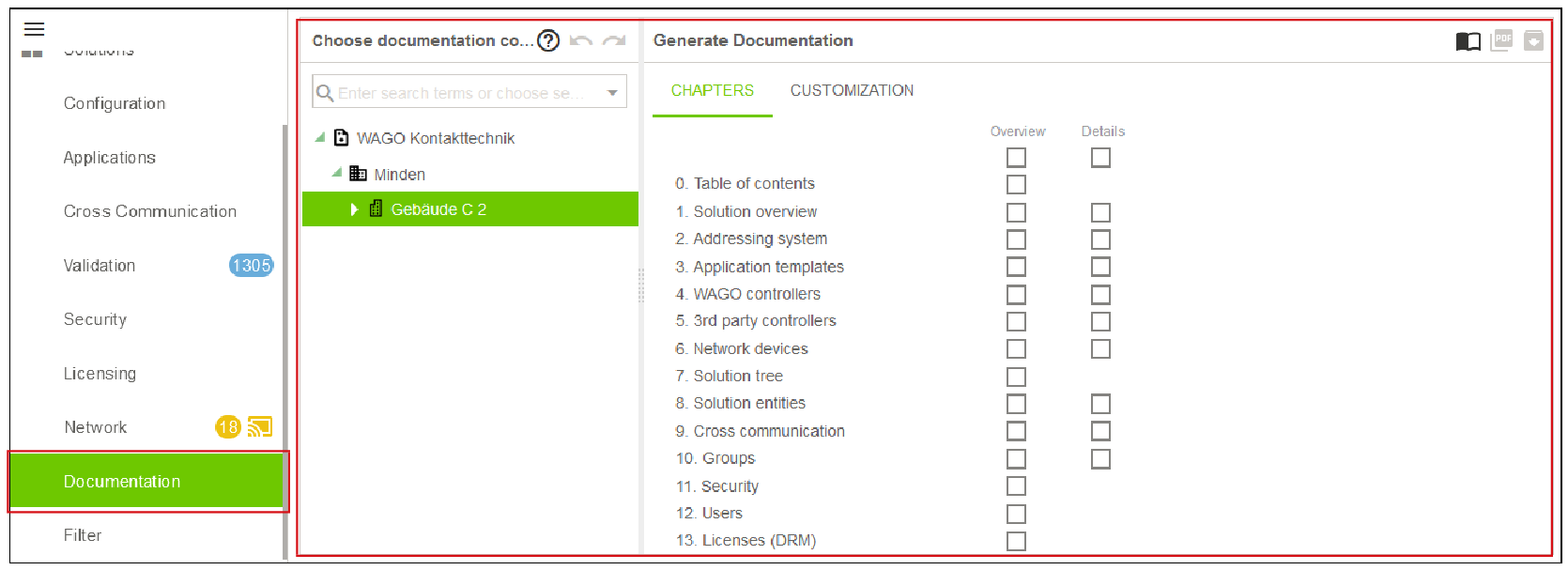Click the Gebäude C 2 building icon

[376, 208]
